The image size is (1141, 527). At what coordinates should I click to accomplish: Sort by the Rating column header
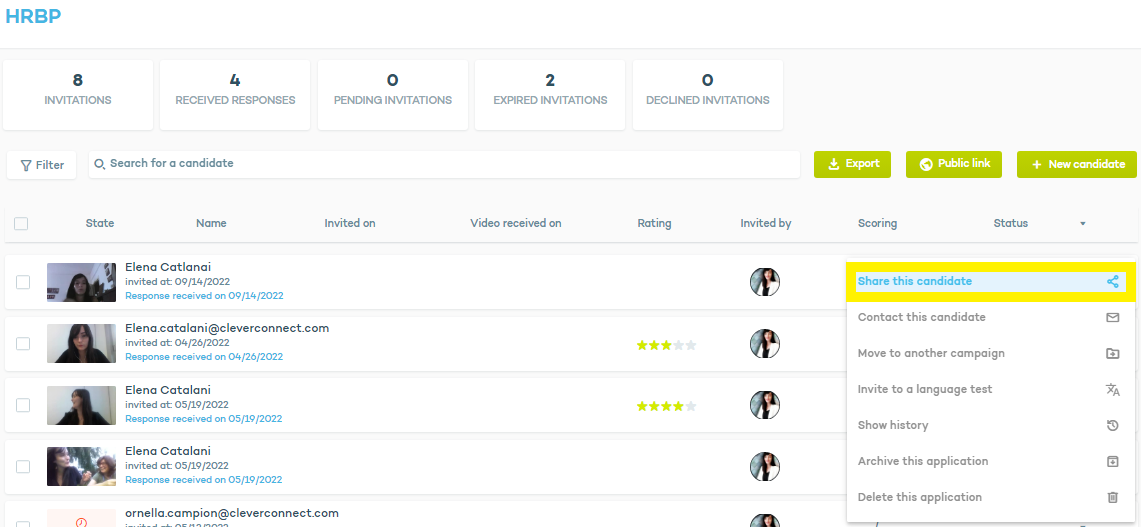click(654, 224)
